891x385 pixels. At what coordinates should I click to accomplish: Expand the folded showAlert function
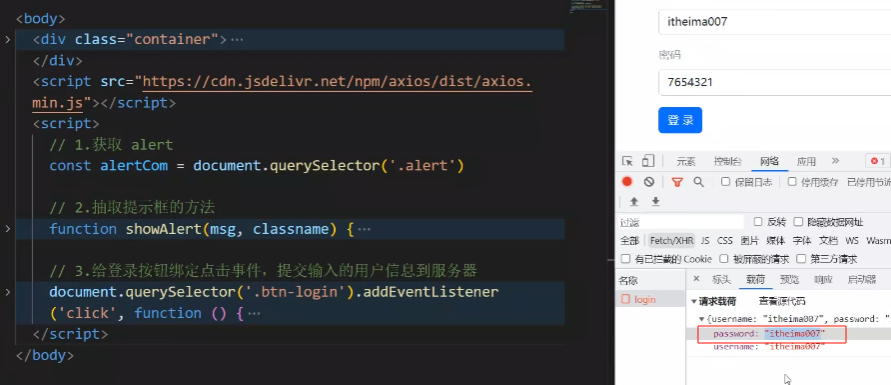point(7,229)
